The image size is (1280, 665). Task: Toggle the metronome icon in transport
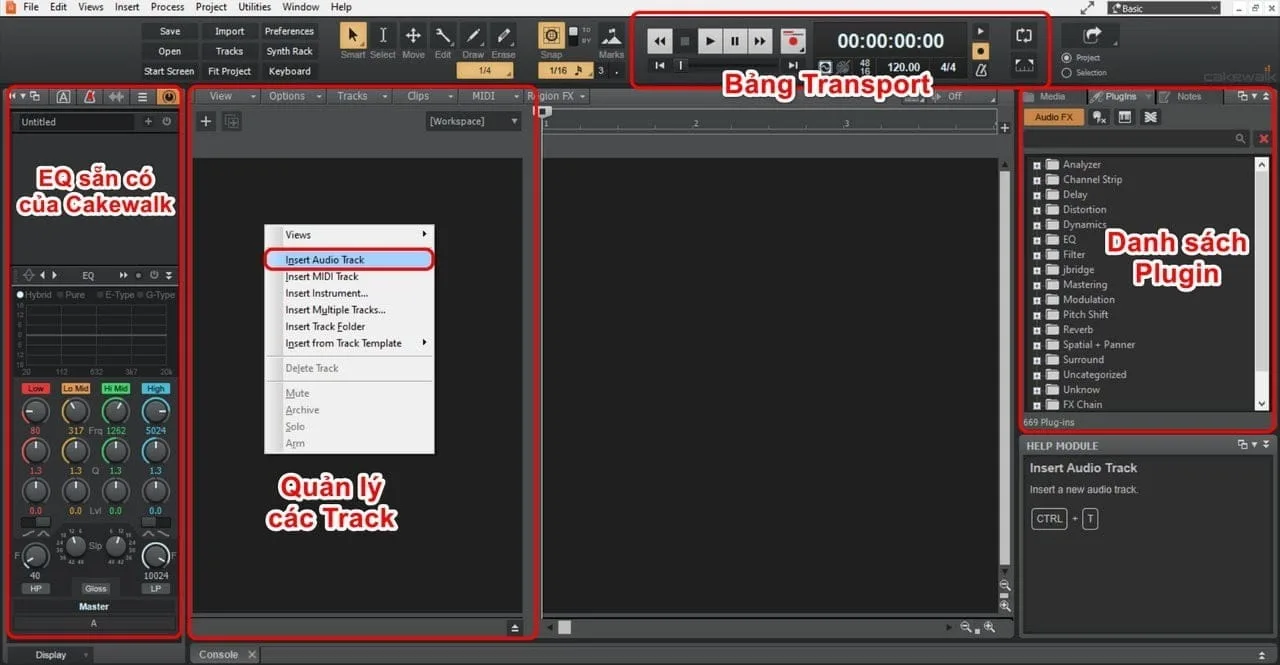coord(981,70)
